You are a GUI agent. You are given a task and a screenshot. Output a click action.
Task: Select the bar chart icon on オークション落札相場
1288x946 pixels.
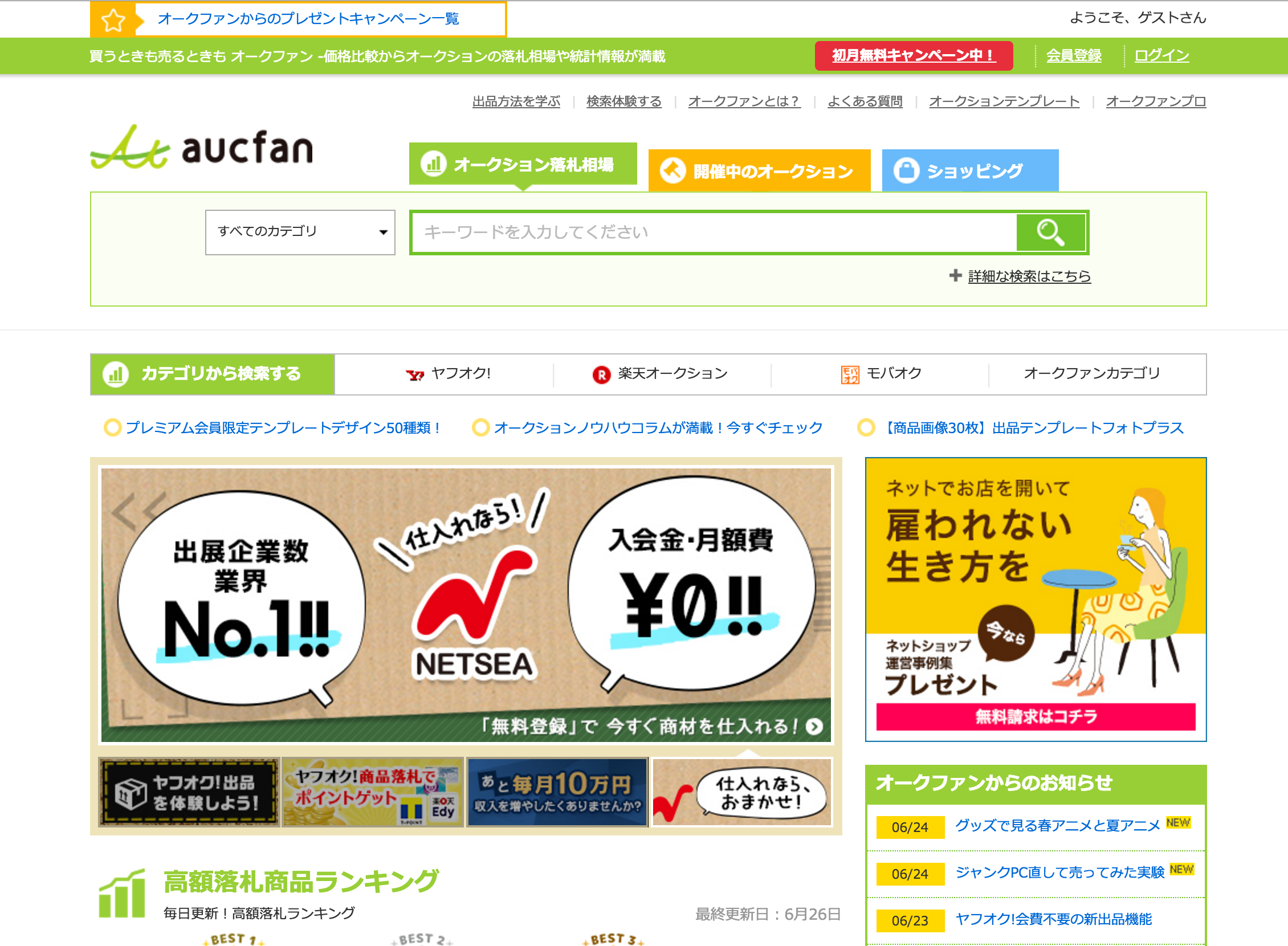[434, 164]
